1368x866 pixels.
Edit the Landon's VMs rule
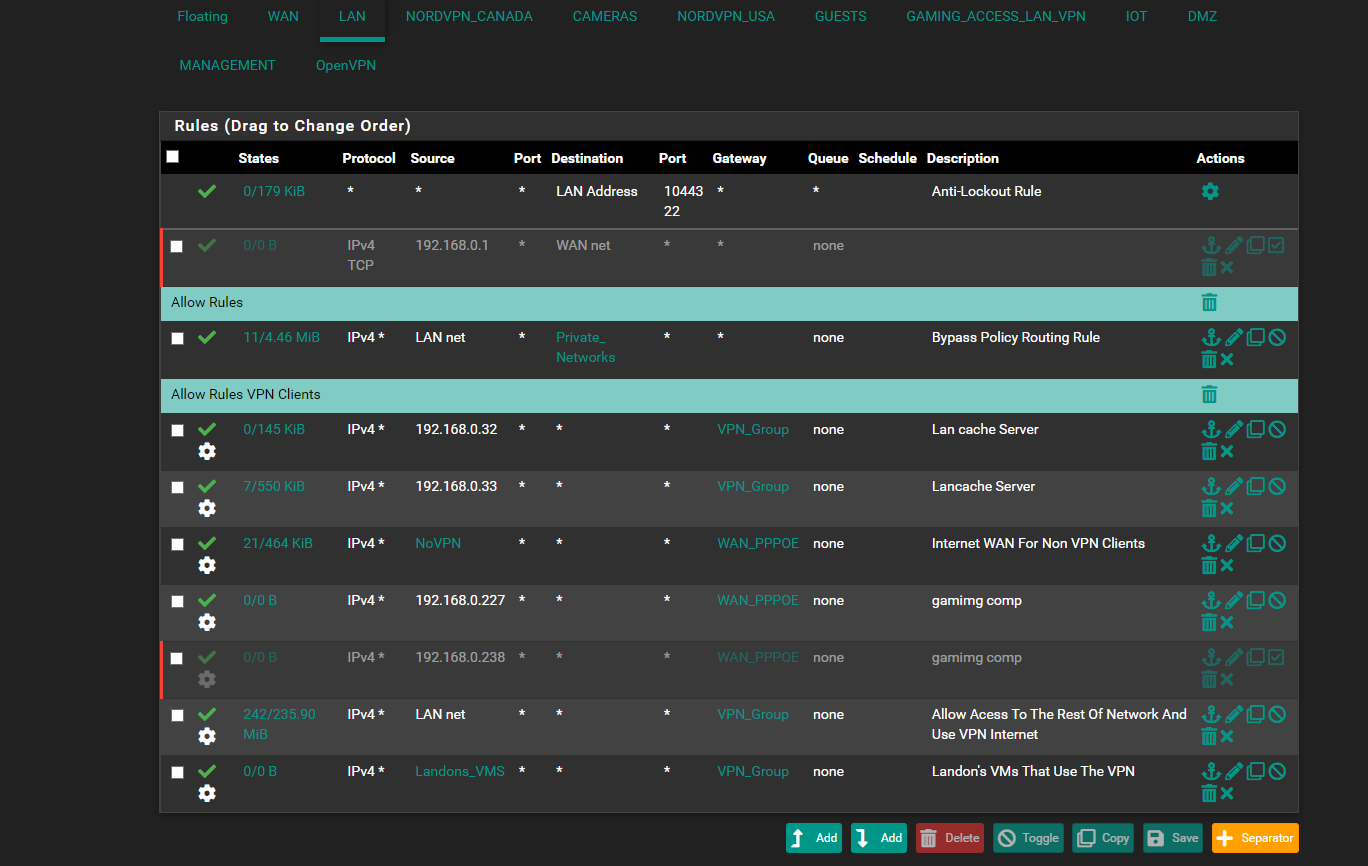1234,771
